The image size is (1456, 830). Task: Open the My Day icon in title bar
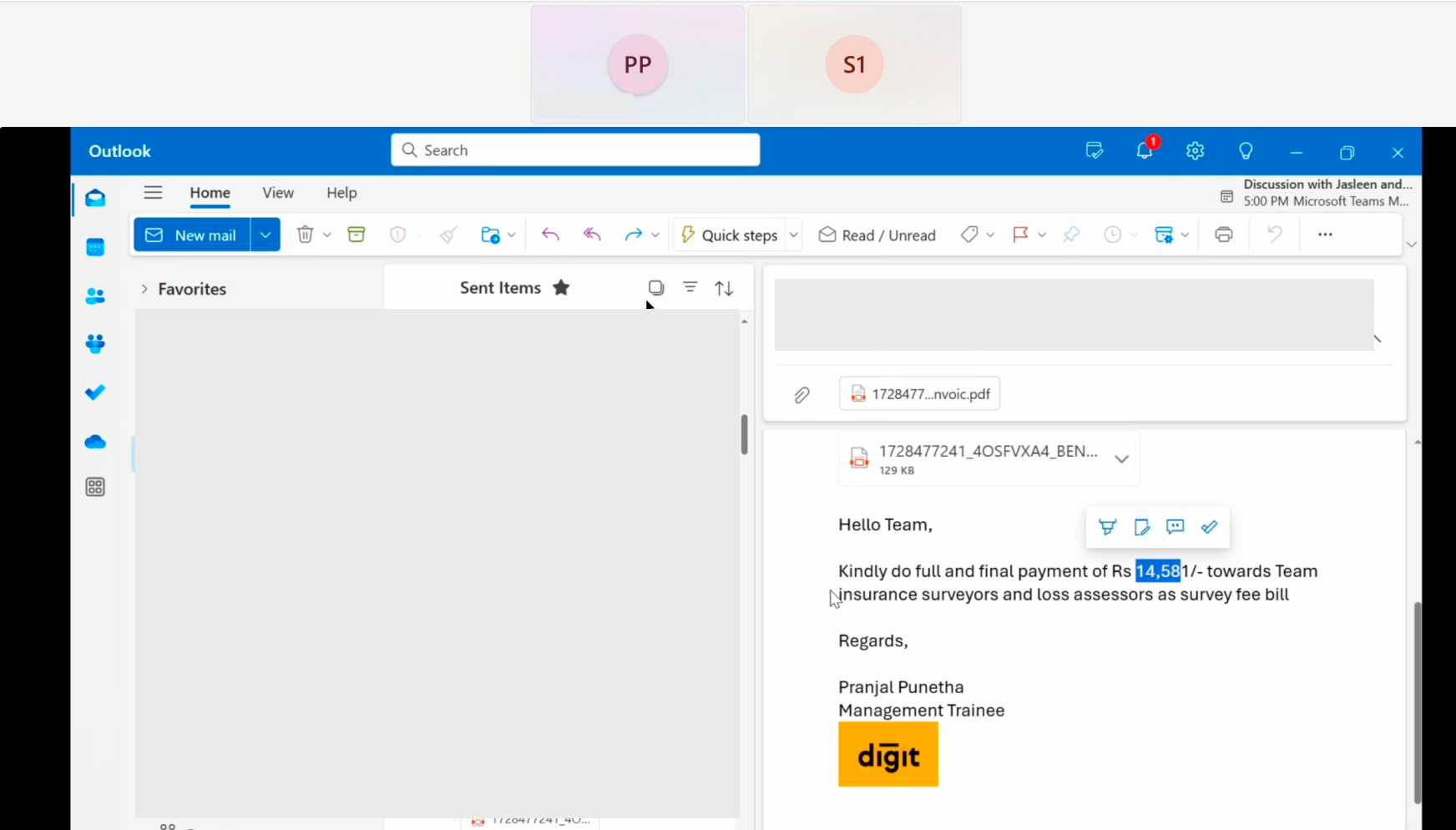tap(1095, 151)
